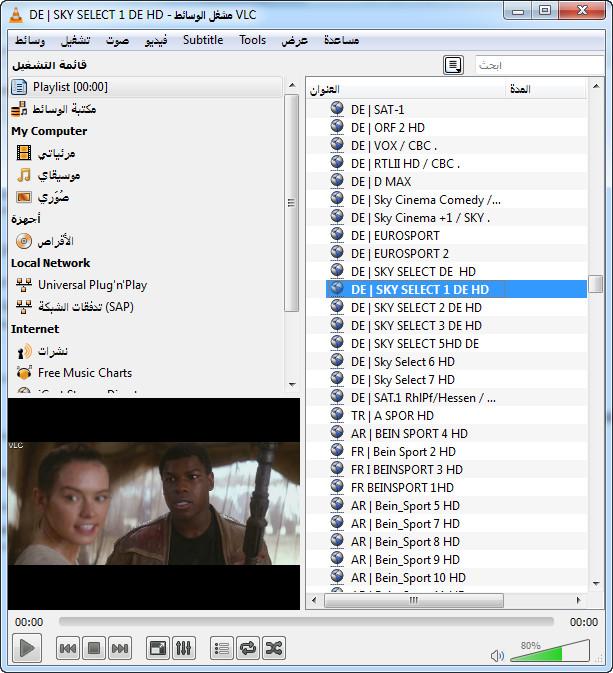Click globe icon beside DE | EUROSPORT

click(337, 234)
